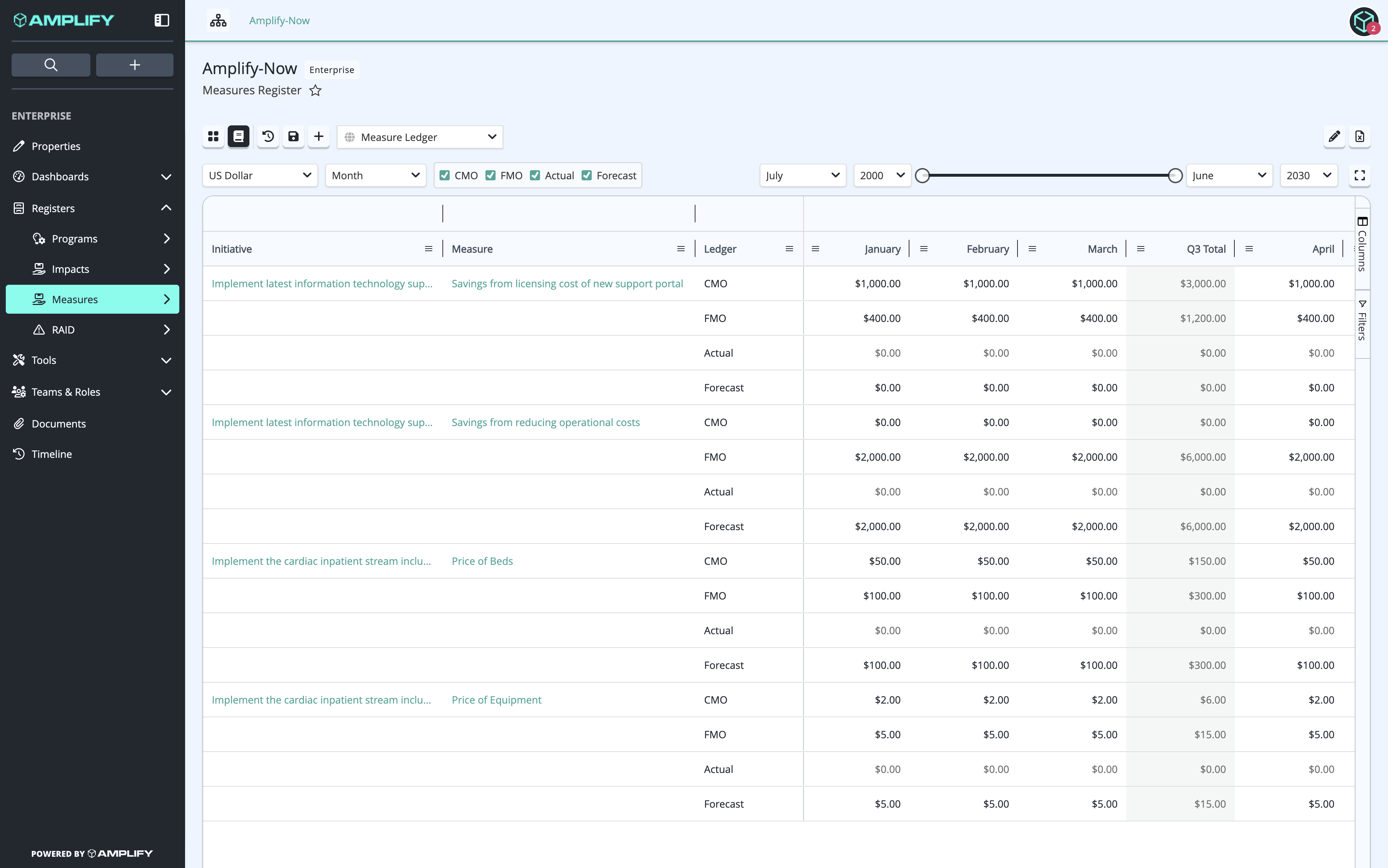
Task: Click the pencil edit icon
Action: 1334,137
